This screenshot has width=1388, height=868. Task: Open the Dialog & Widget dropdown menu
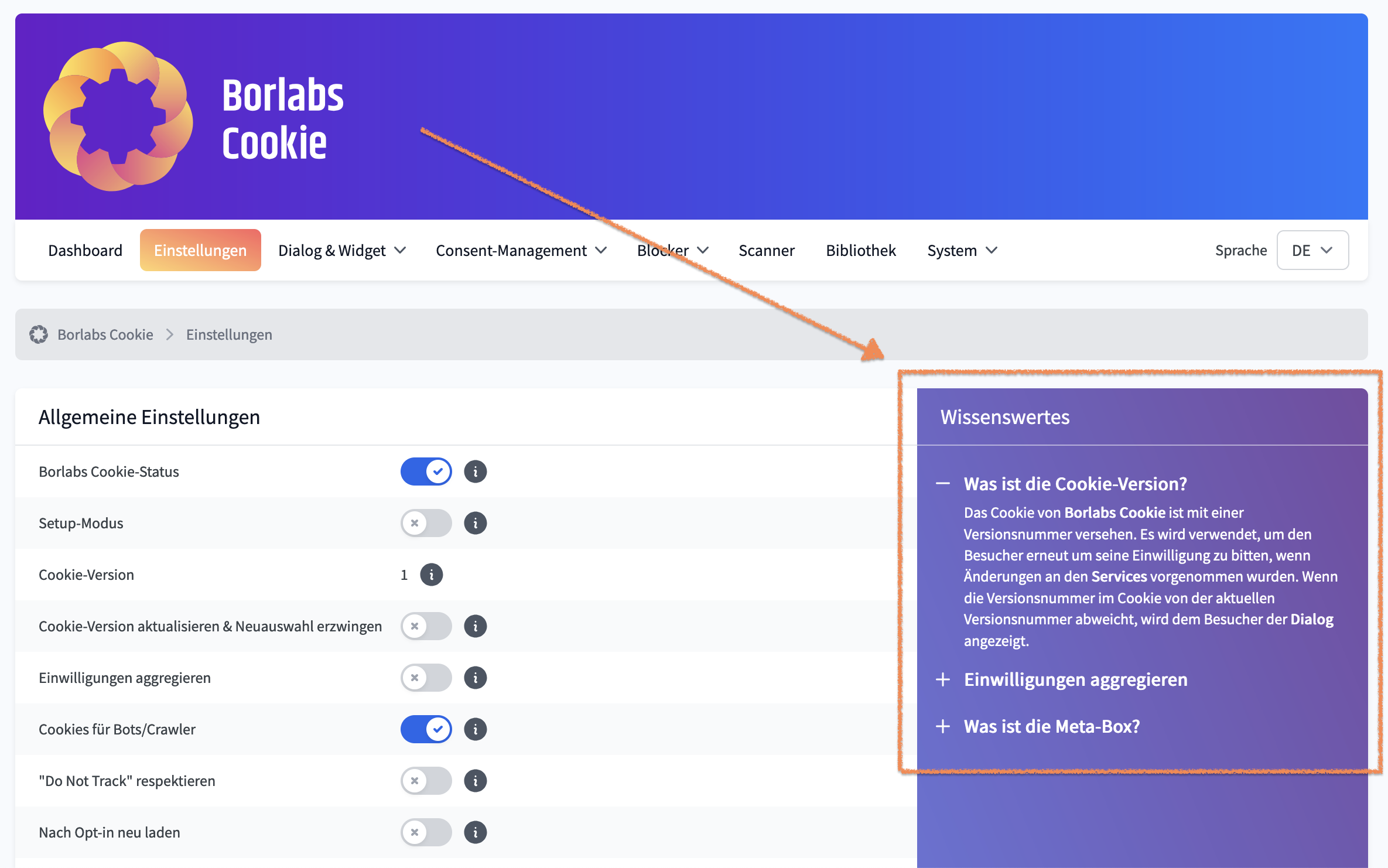click(x=342, y=250)
